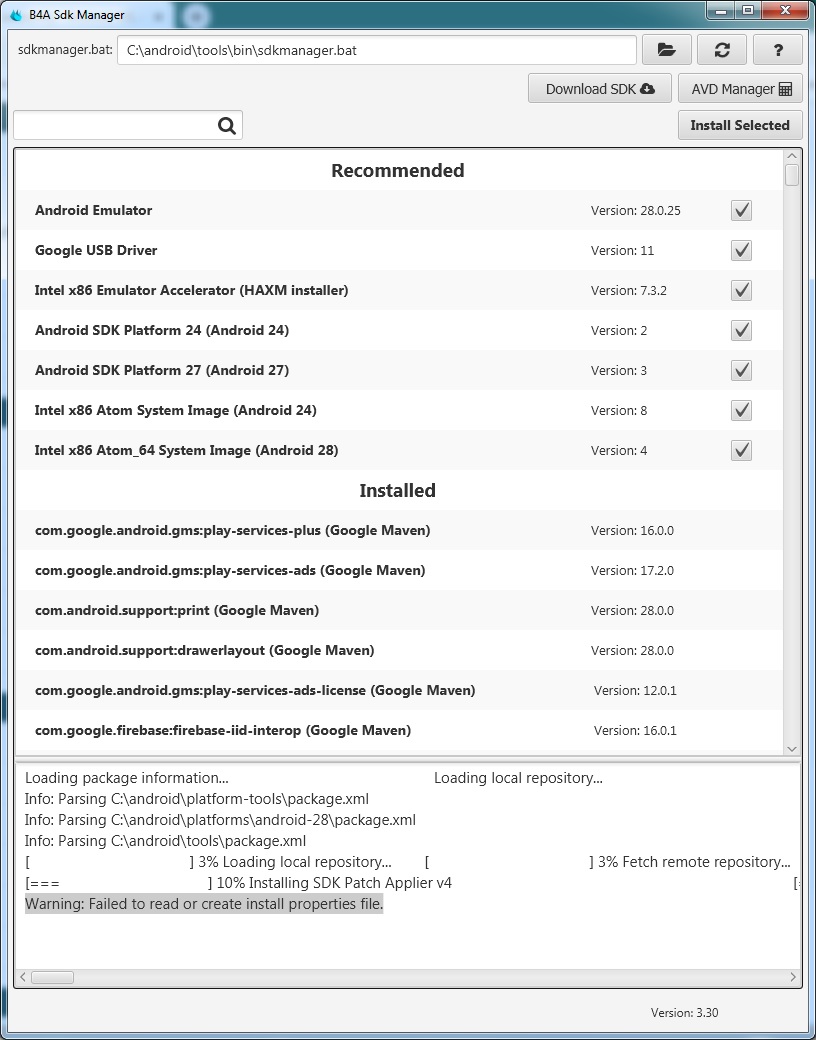
Task: Uncheck the Android Emulator checkbox
Action: point(741,210)
